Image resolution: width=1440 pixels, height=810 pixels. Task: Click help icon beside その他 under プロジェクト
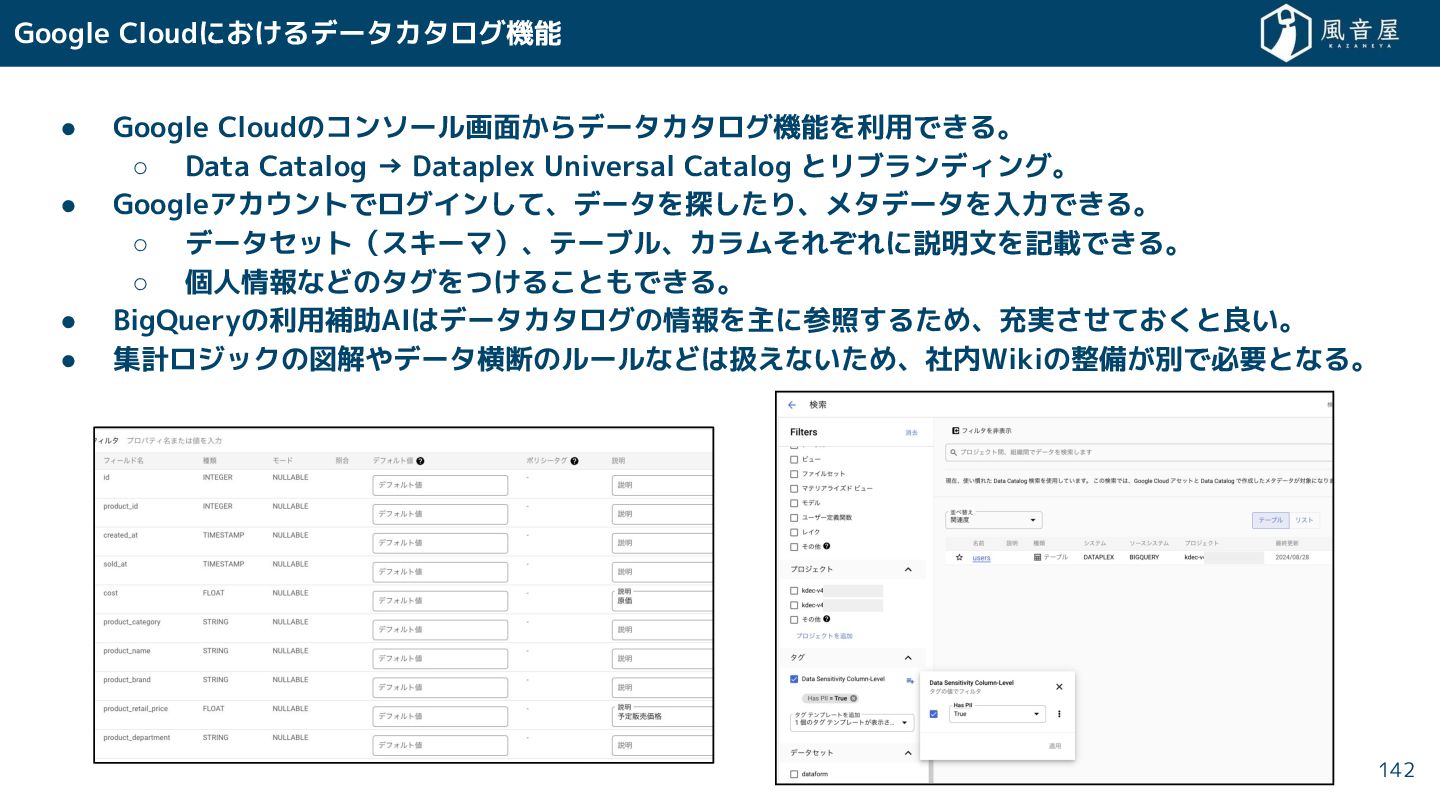826,619
